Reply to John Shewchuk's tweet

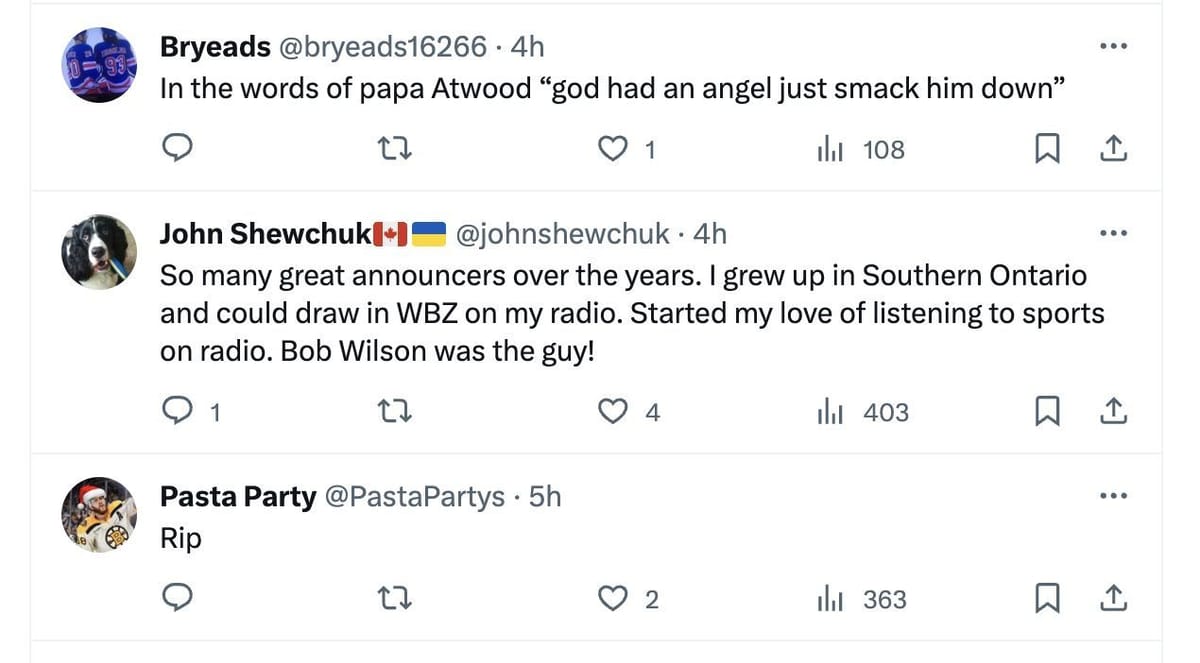(x=178, y=412)
